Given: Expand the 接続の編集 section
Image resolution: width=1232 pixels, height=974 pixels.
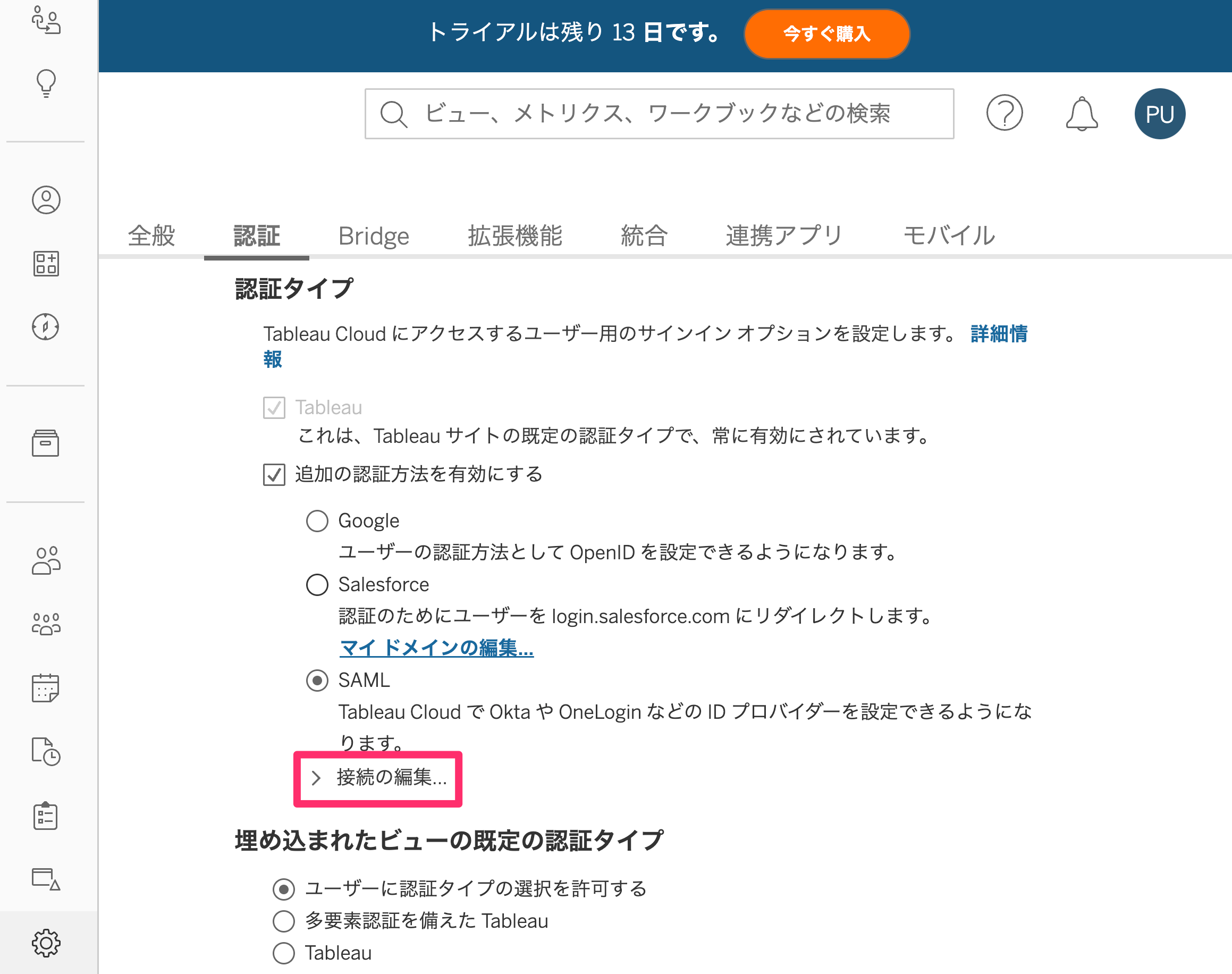Looking at the screenshot, I should tap(378, 778).
